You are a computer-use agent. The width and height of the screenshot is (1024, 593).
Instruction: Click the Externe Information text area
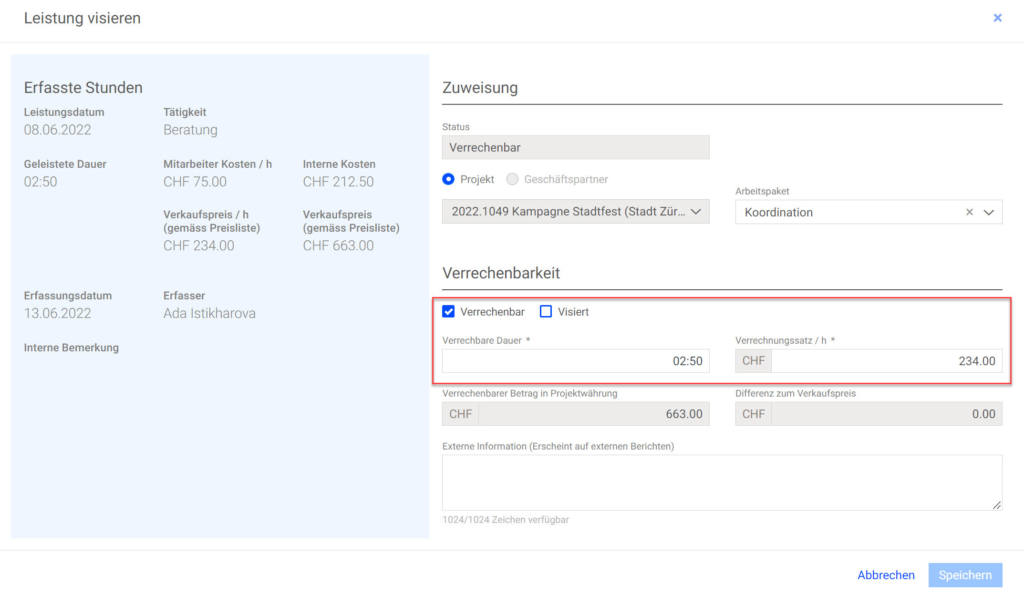pos(720,482)
